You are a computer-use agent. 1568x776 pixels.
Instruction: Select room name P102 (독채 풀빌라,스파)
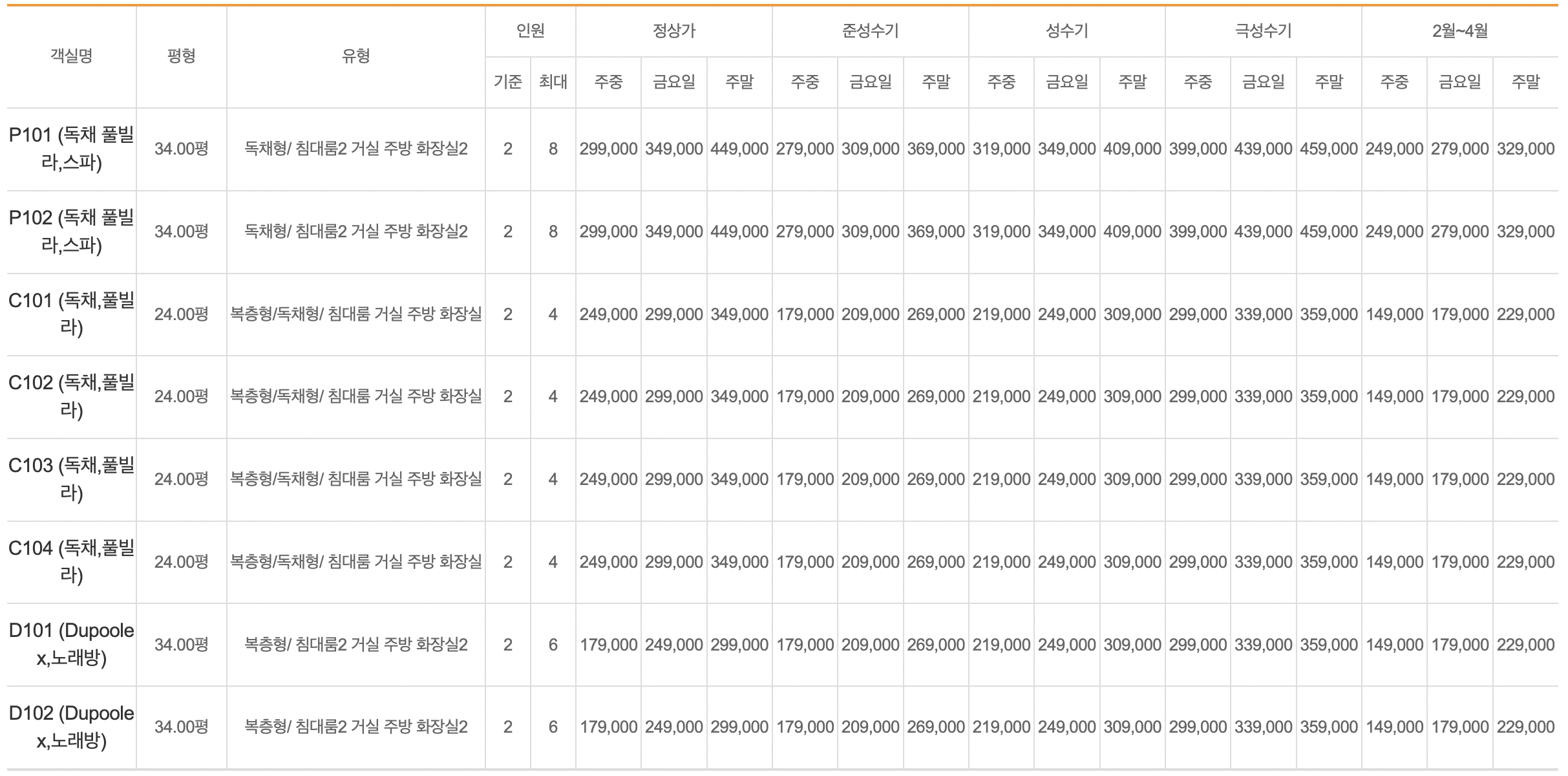click(x=71, y=232)
